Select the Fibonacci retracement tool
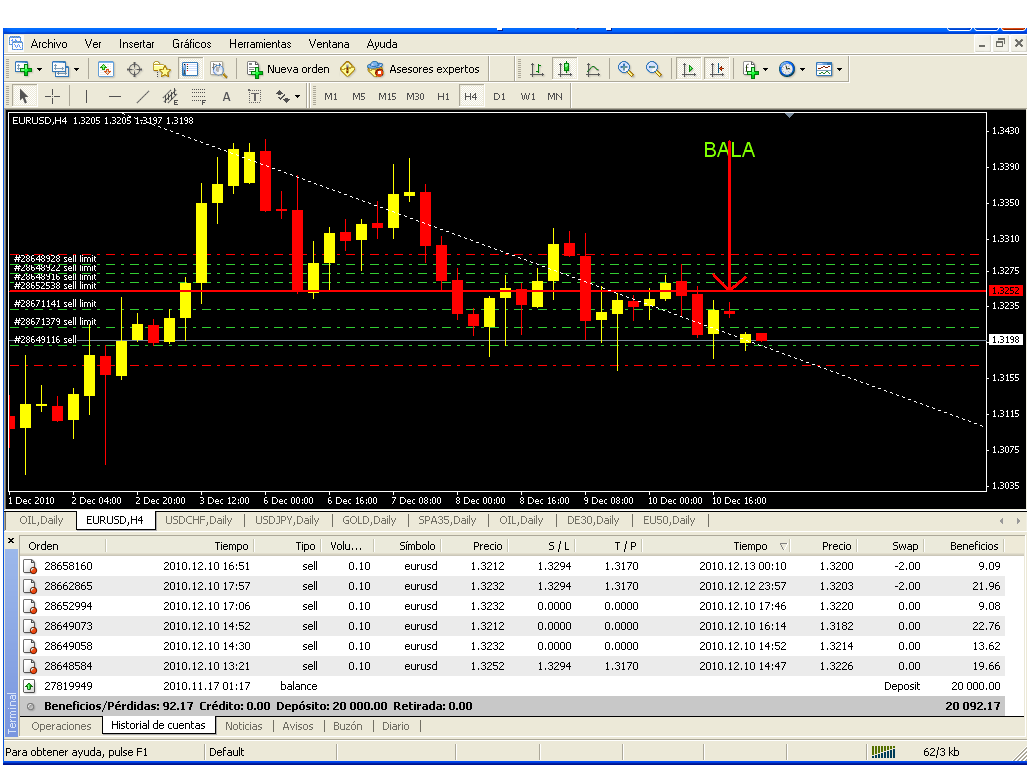This screenshot has height=765, width=1032. tap(199, 97)
